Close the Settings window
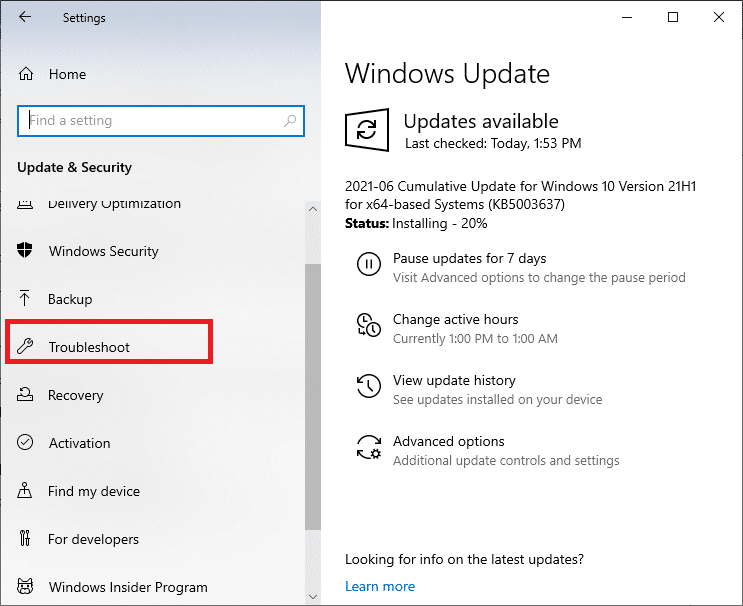The image size is (743, 606). point(719,18)
